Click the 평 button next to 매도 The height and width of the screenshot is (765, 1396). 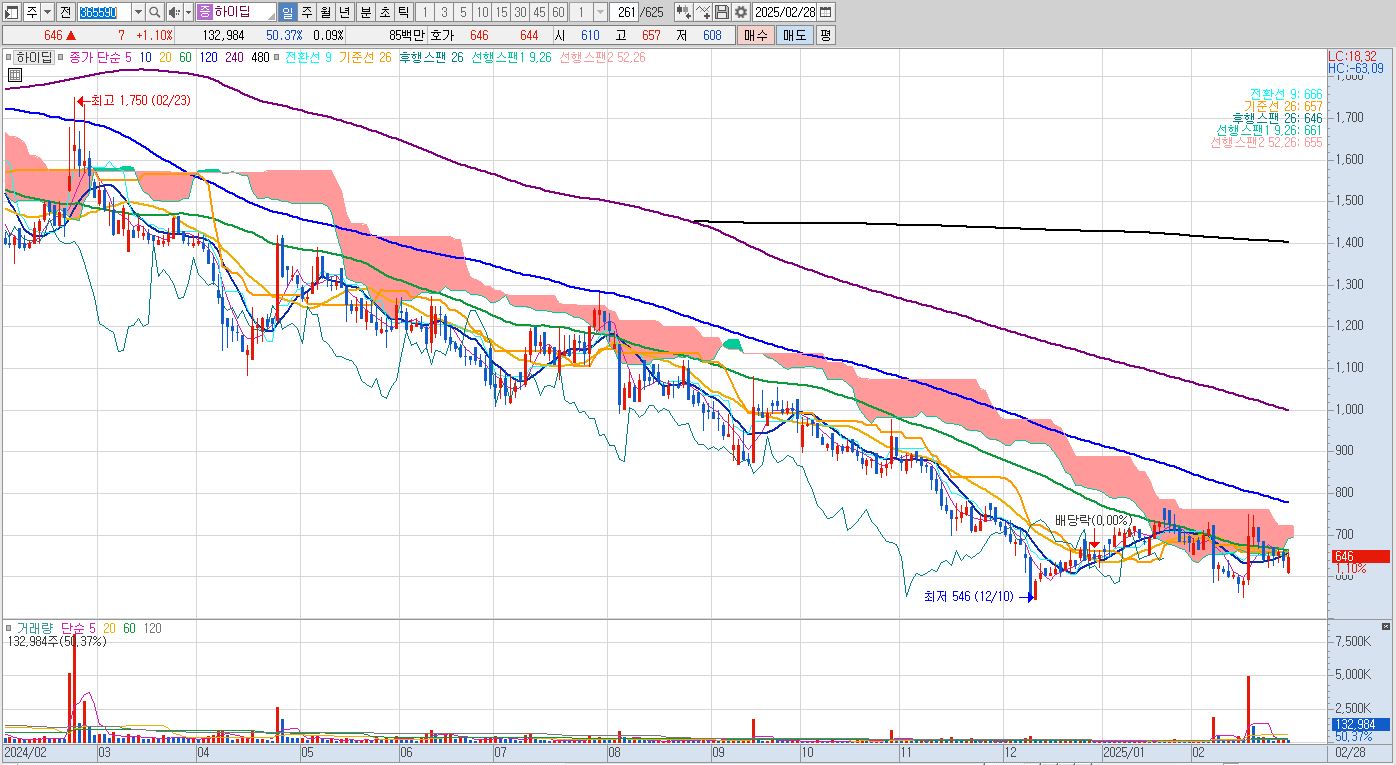pyautogui.click(x=825, y=35)
